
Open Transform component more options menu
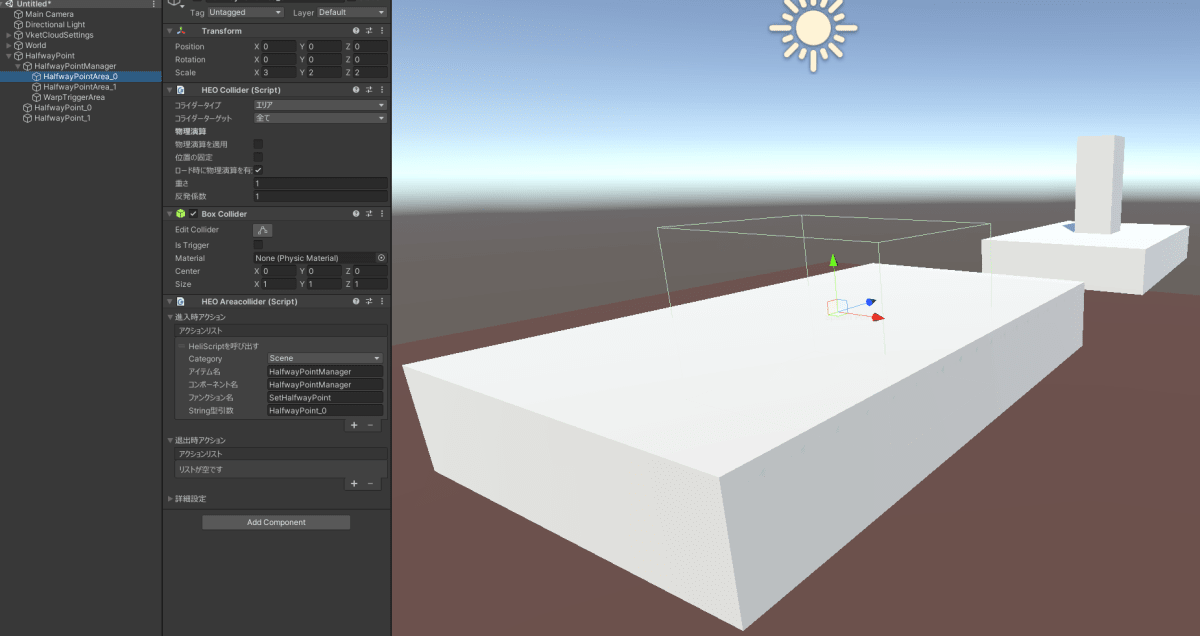(382, 31)
